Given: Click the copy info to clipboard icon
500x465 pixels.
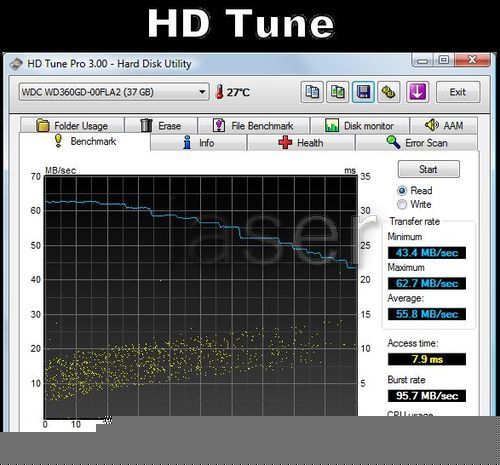Looking at the screenshot, I should click(x=312, y=92).
